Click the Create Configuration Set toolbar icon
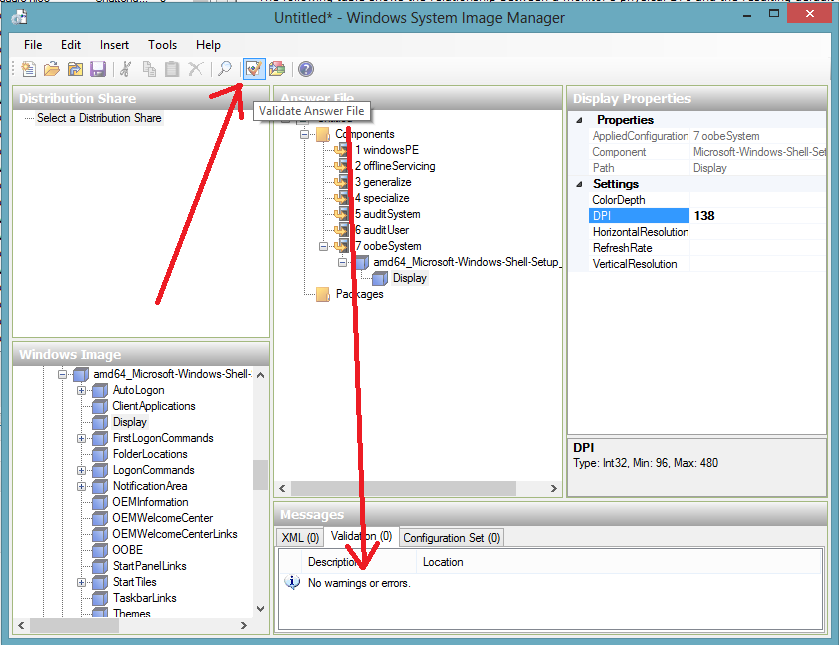The image size is (839, 645). coord(277,69)
